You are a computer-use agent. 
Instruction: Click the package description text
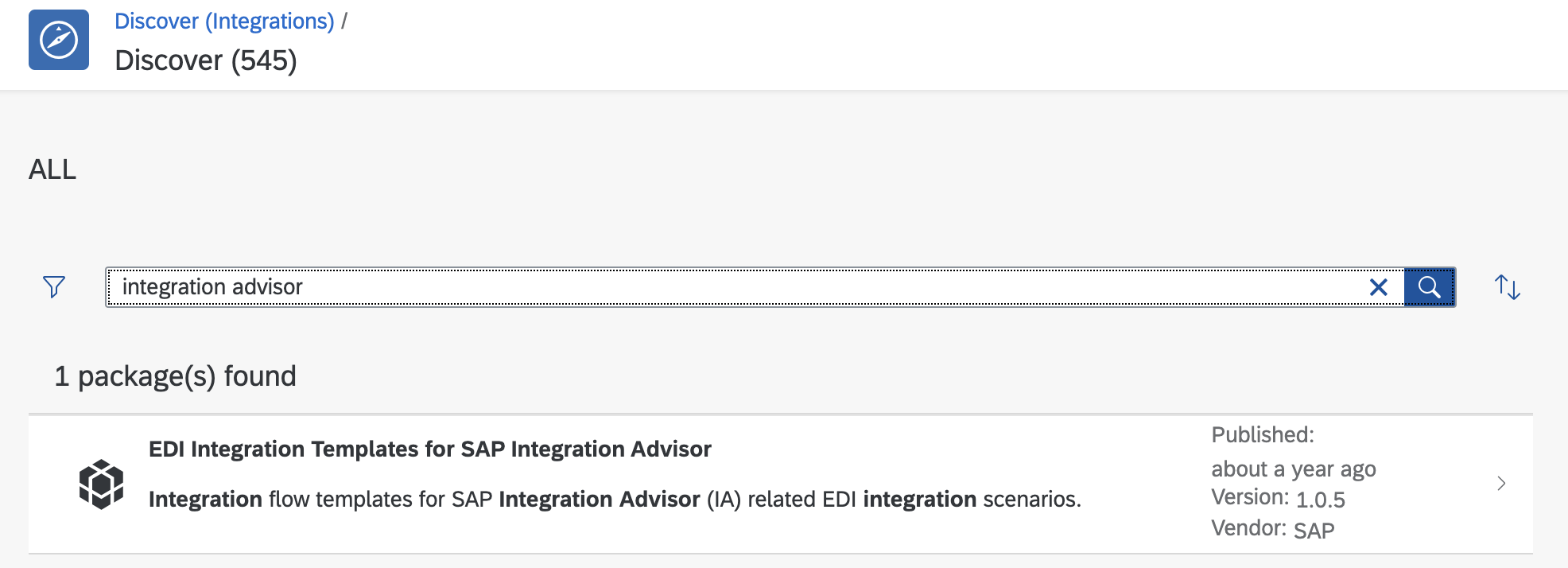click(615, 499)
